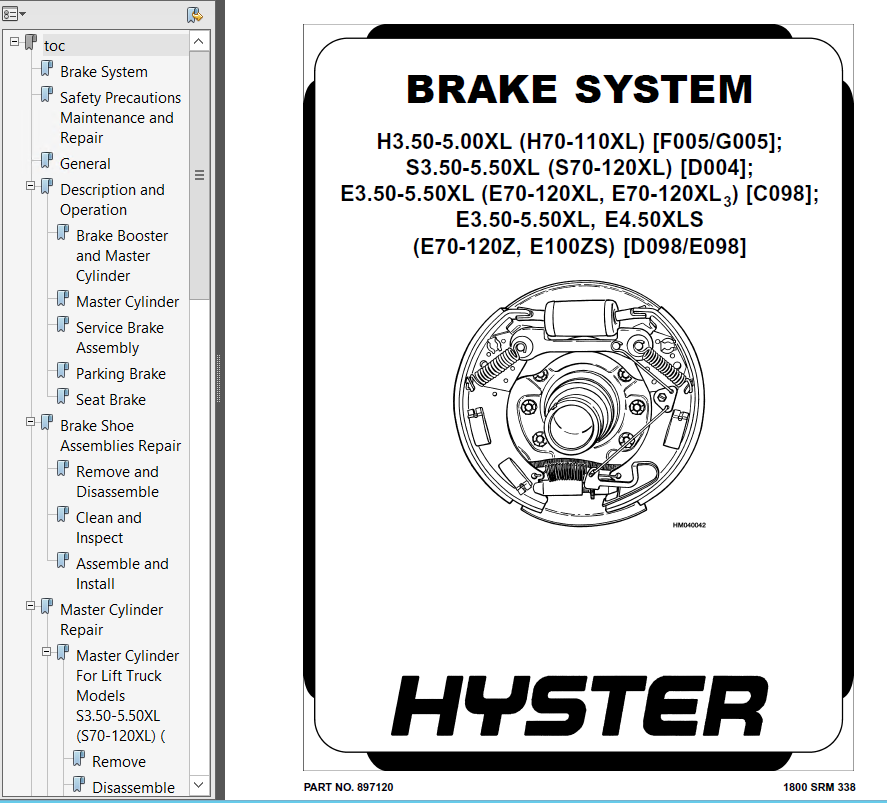
Task: Click the navigation pane splitter grip handle
Action: pyautogui.click(x=218, y=378)
